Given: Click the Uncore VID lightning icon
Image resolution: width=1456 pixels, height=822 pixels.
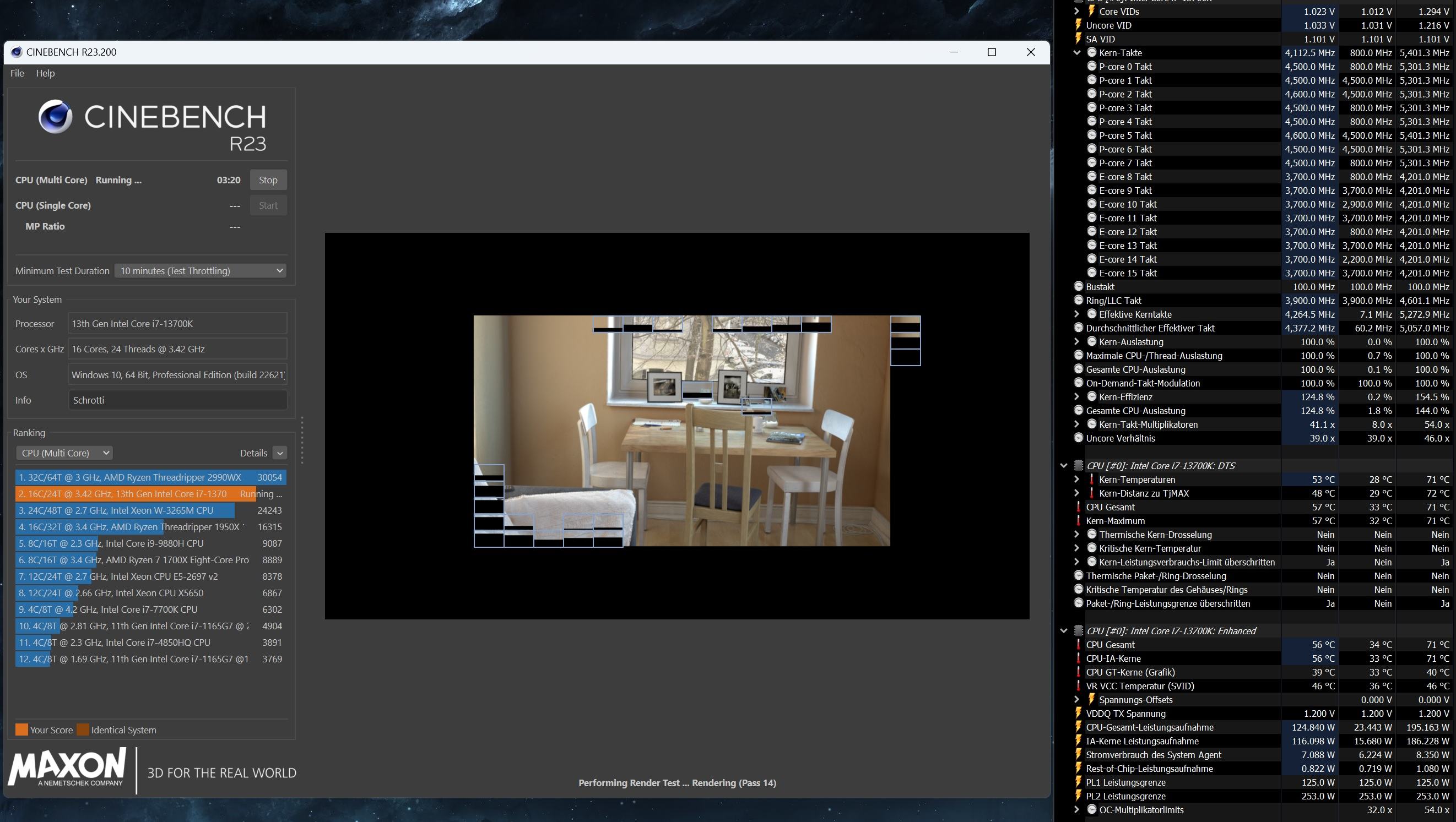Looking at the screenshot, I should click(x=1079, y=25).
